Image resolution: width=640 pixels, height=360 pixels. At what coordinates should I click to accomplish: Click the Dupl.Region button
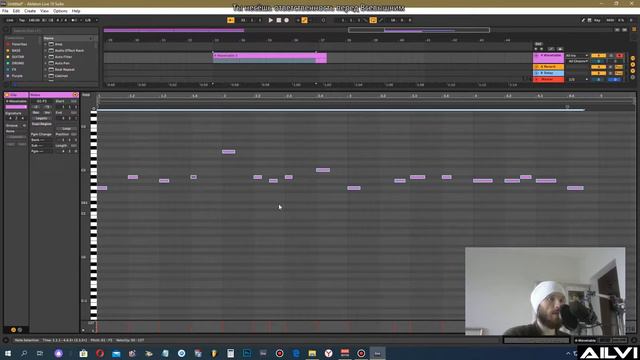click(x=41, y=124)
